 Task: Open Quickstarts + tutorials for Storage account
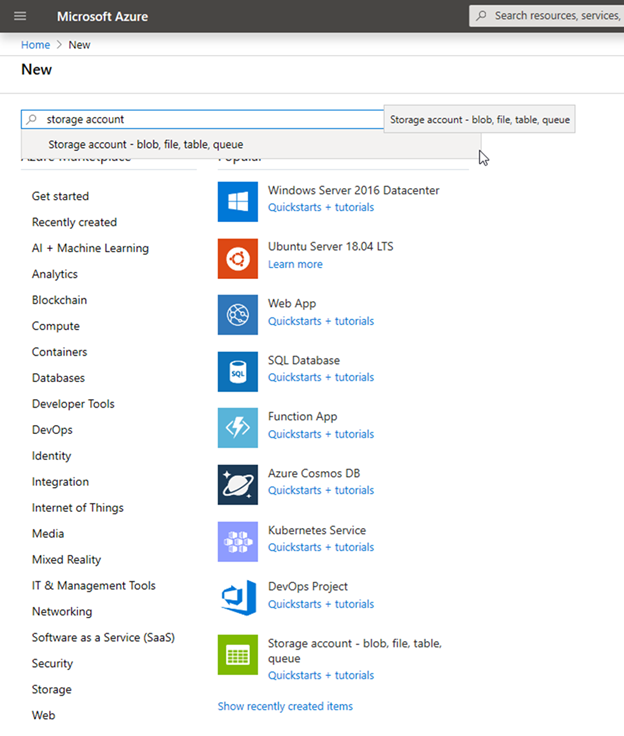coord(321,675)
